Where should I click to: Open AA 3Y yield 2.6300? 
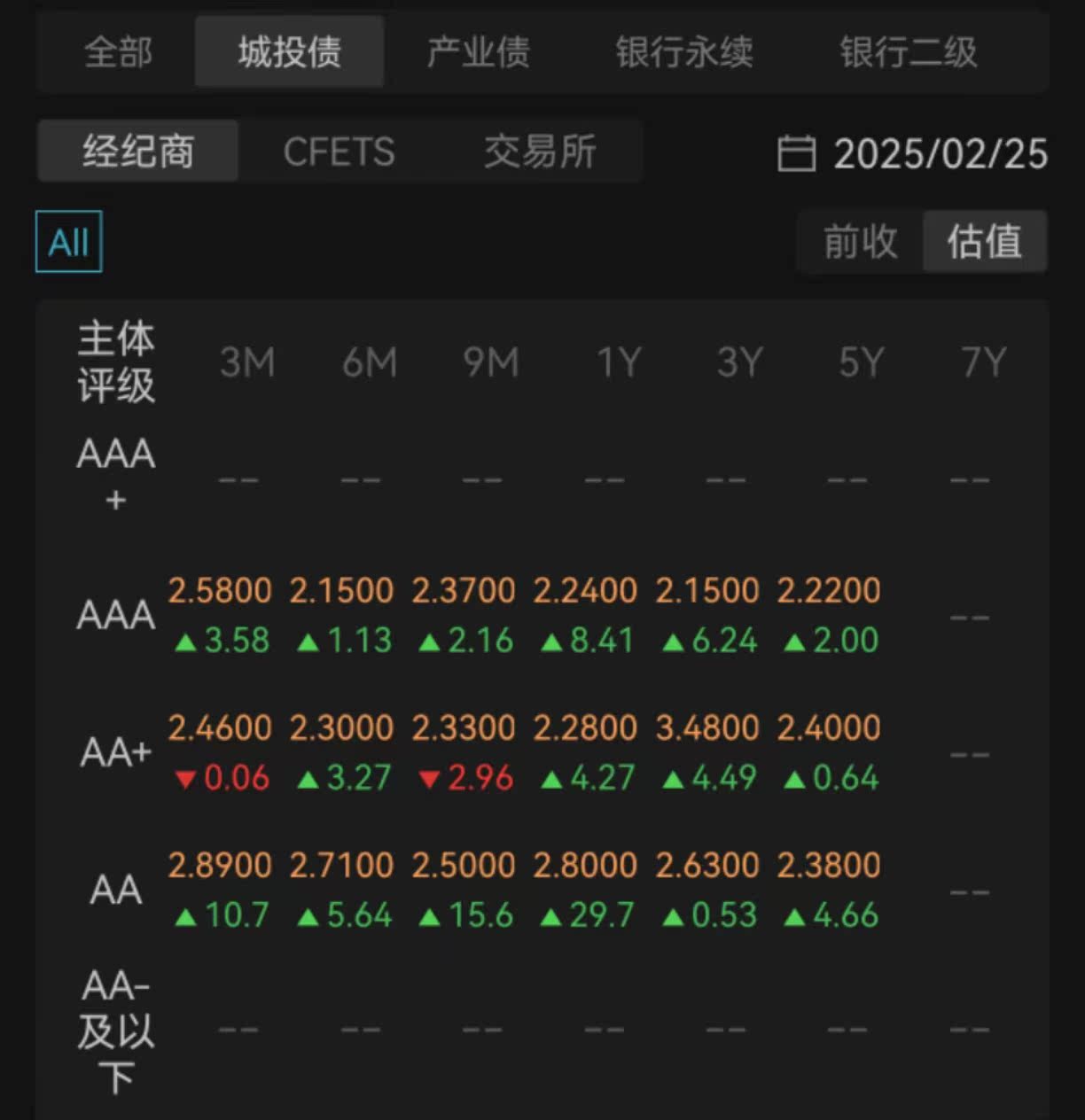pos(707,865)
